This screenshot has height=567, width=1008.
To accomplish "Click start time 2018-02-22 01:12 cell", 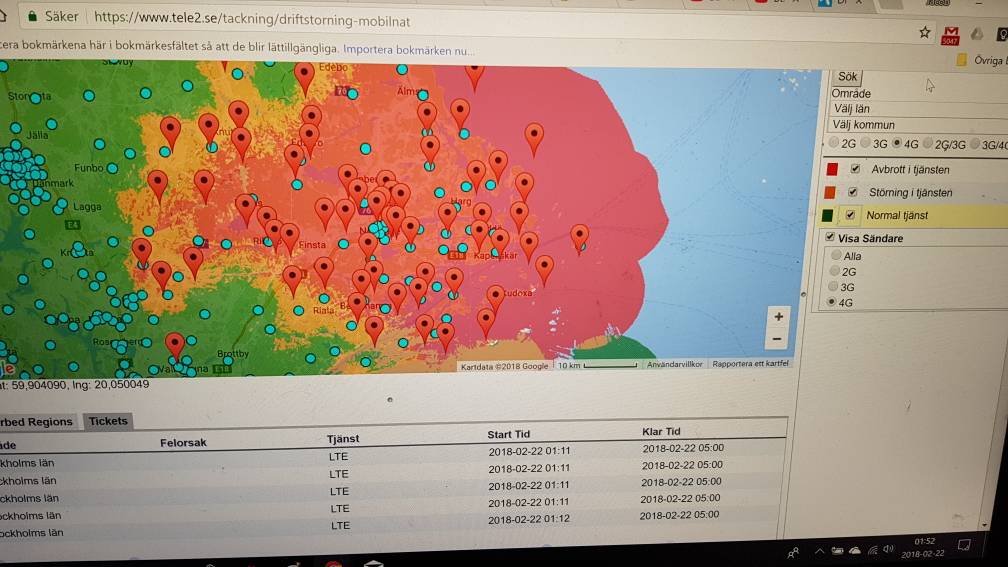I will click(528, 519).
